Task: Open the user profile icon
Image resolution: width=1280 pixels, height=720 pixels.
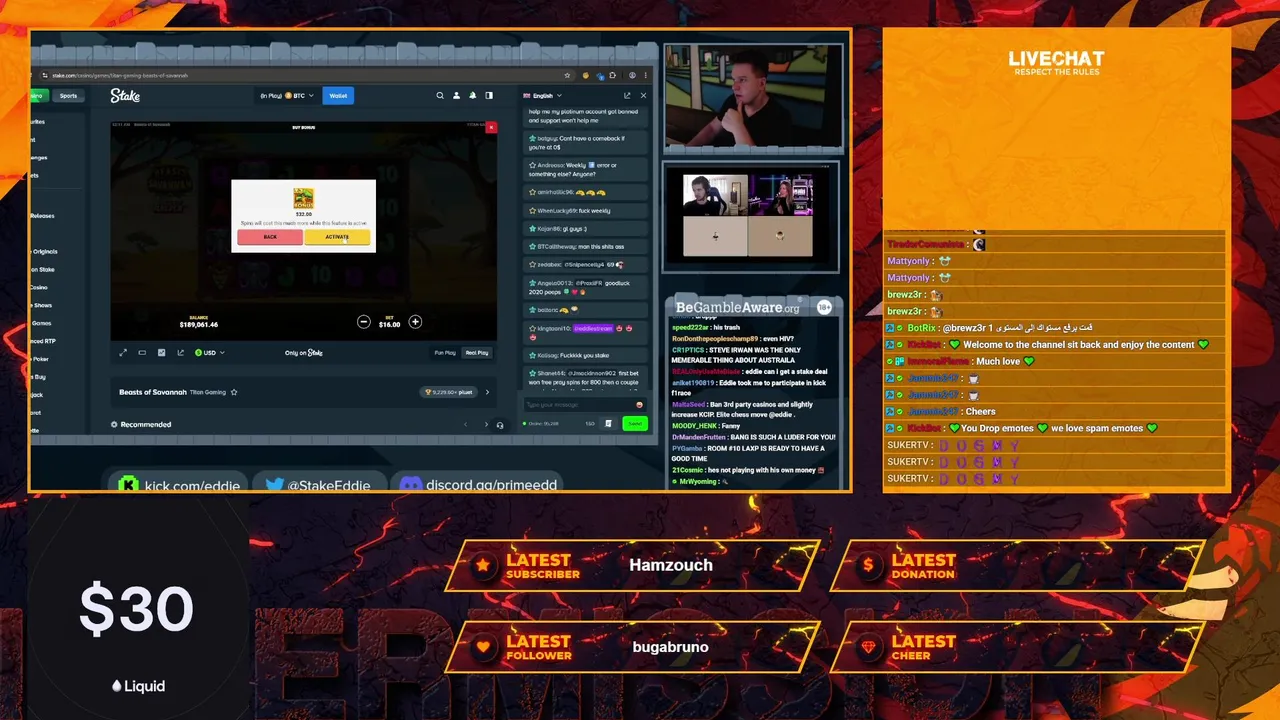Action: point(456,96)
